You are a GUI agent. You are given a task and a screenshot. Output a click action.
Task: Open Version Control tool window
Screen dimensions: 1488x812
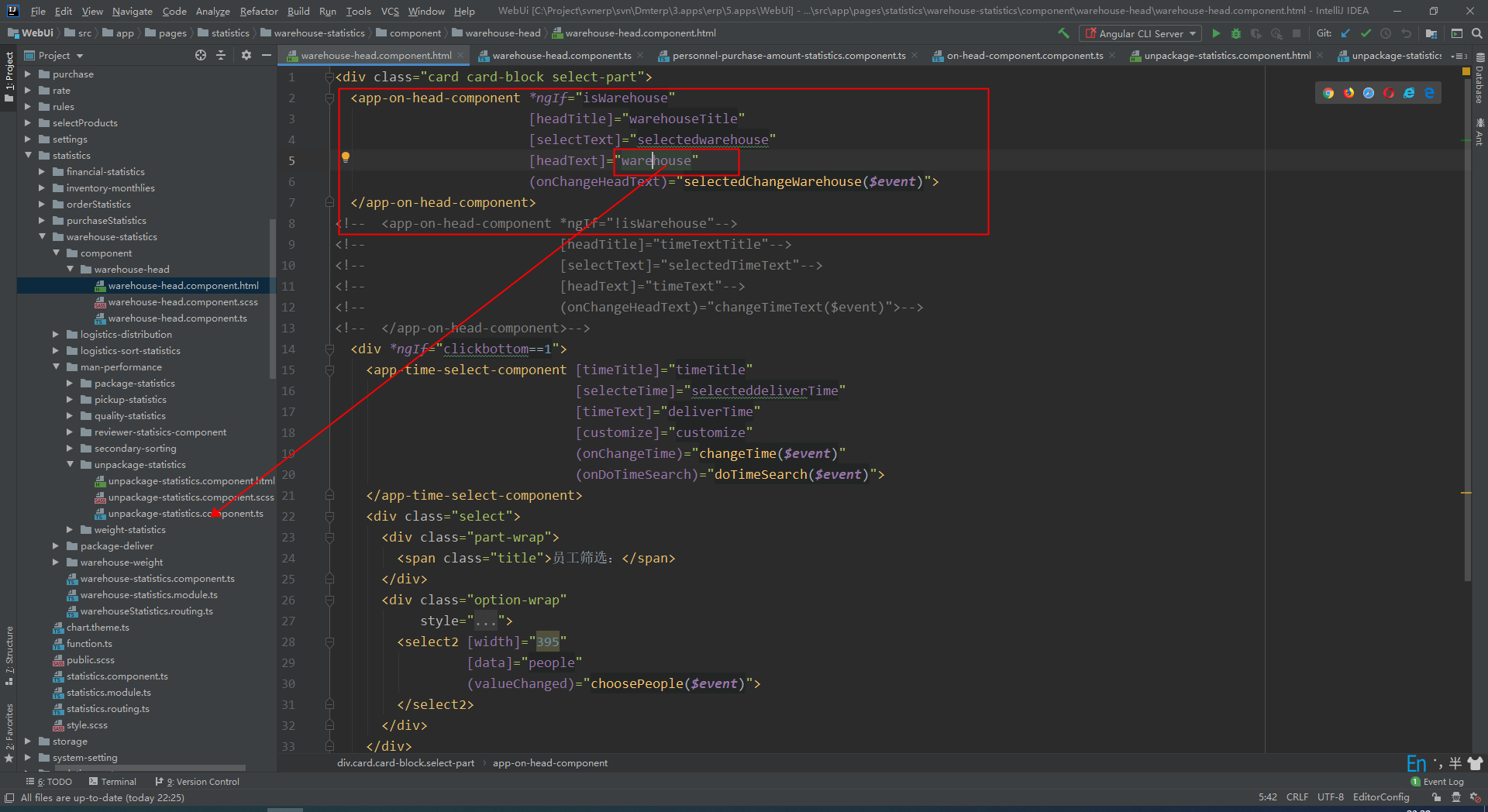197,782
